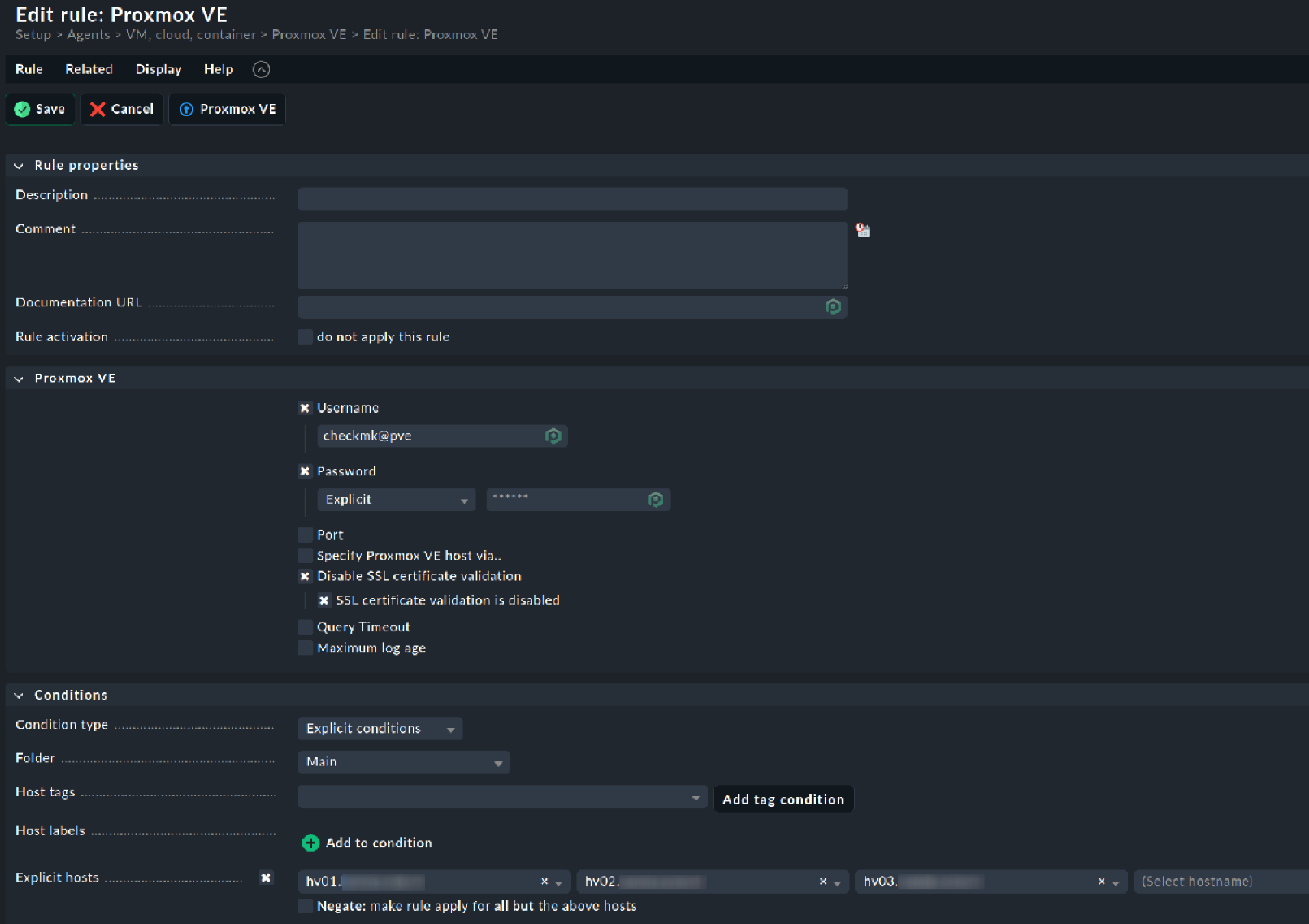Viewport: 1309px width, 924px height.
Task: Click the green Save checkmark icon
Action: point(22,110)
